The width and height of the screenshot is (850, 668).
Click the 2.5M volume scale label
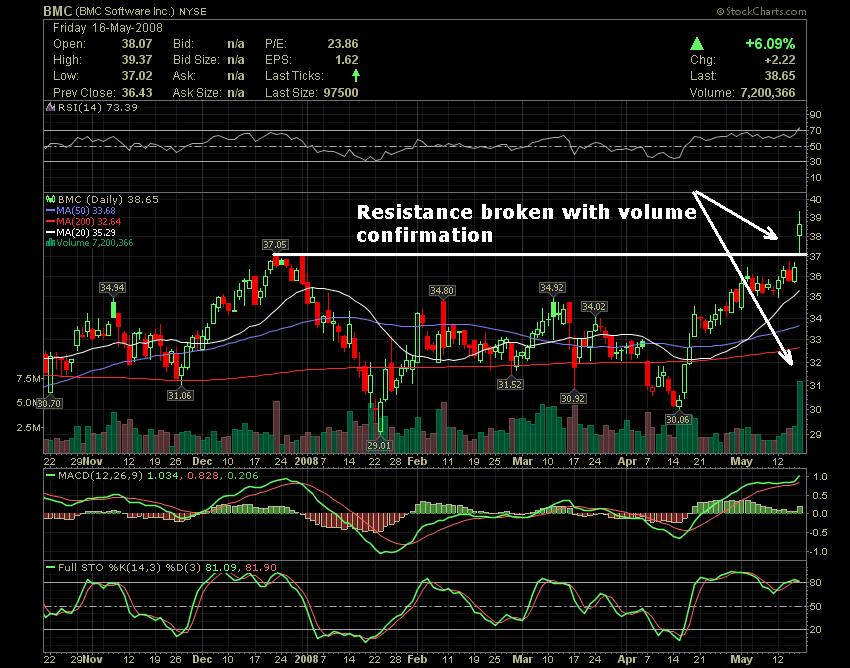coord(29,427)
